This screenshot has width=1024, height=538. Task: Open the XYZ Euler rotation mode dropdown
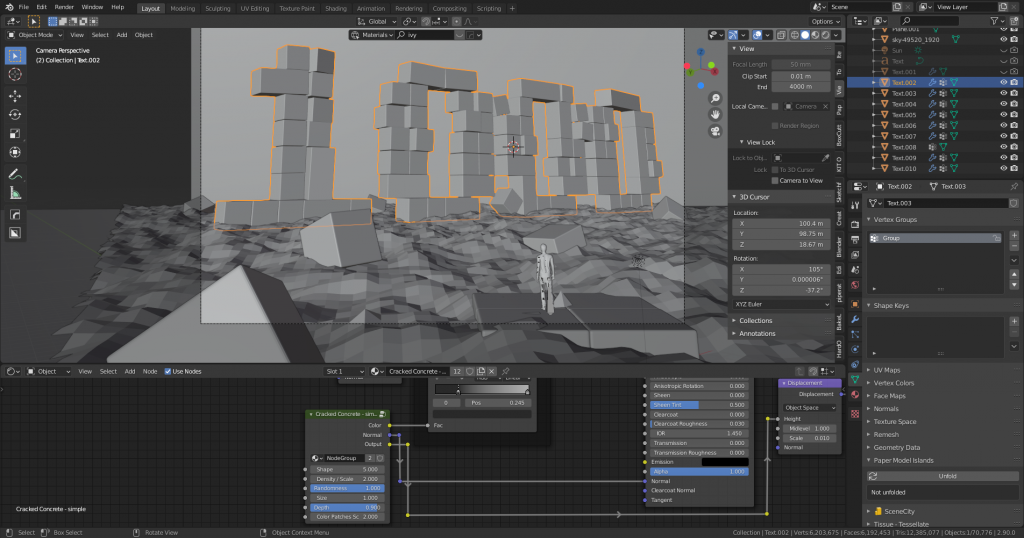781,302
